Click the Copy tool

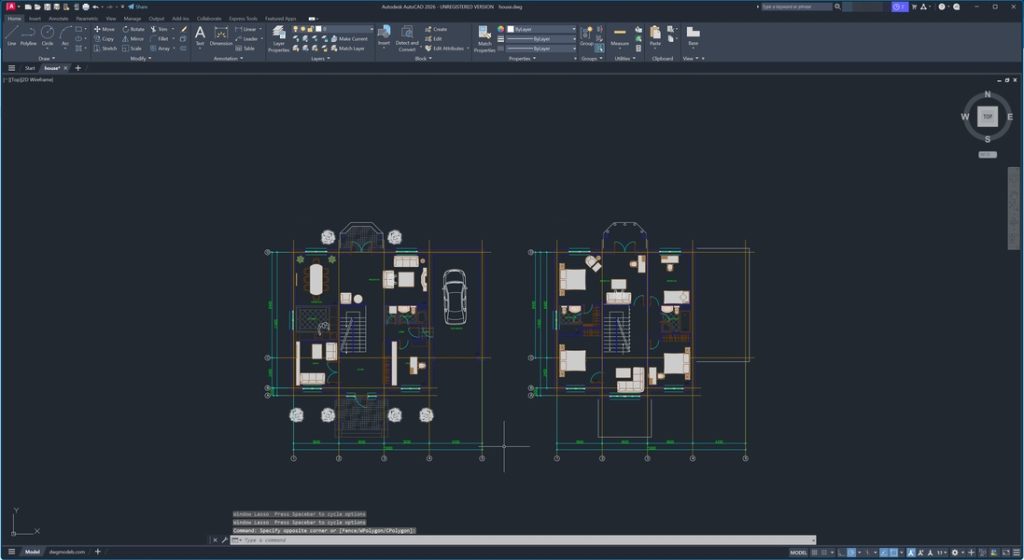pos(104,39)
